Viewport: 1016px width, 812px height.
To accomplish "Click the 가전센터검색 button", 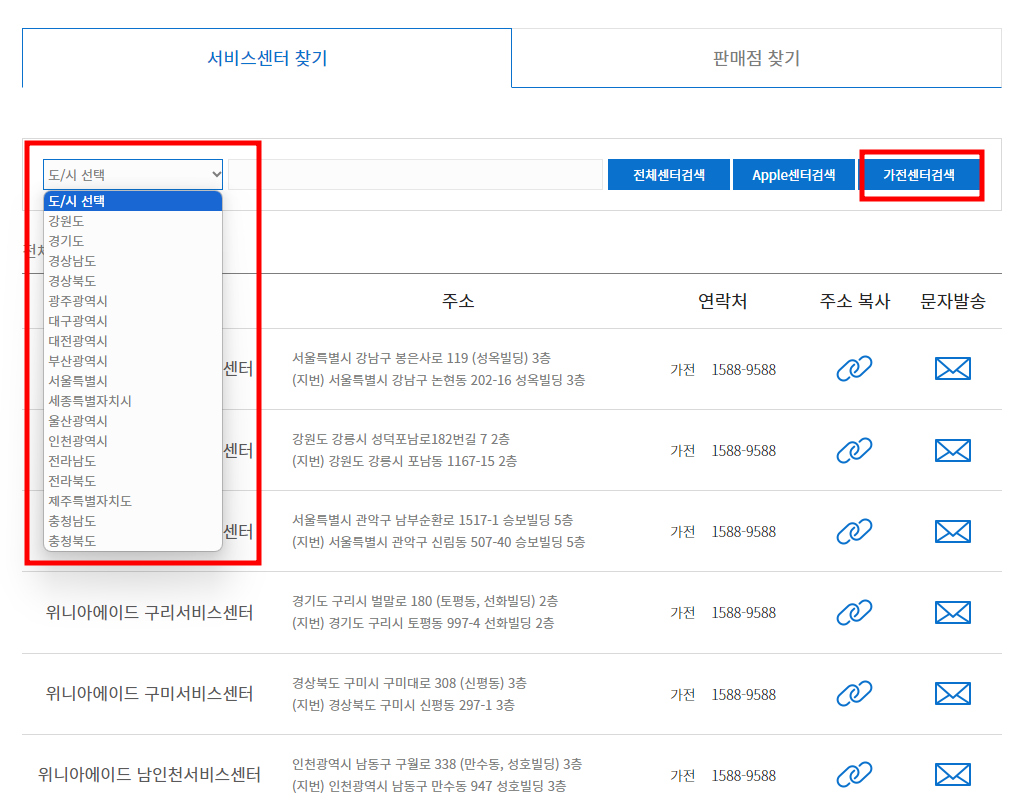I will (920, 173).
